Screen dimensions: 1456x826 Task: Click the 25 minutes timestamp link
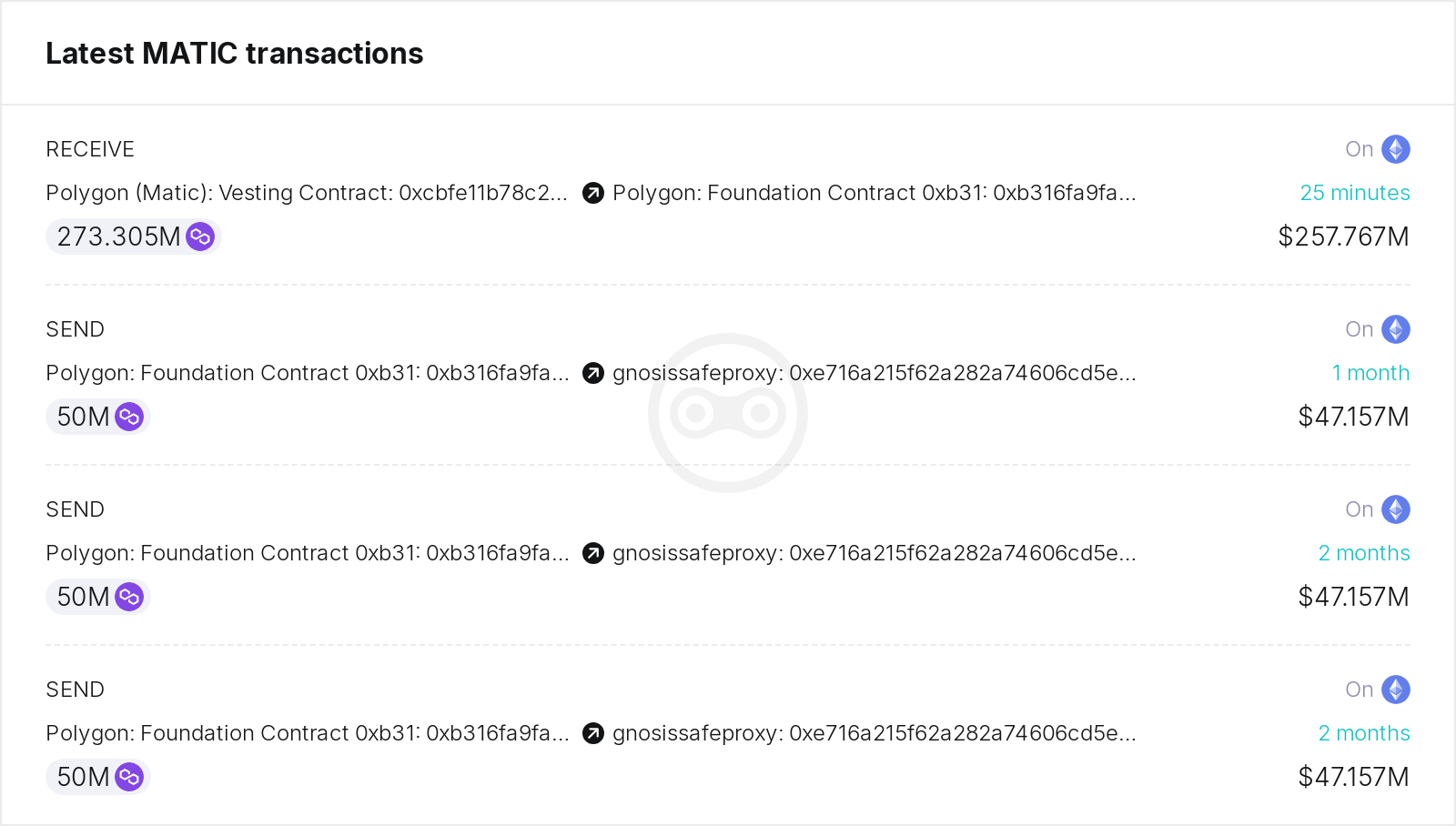click(x=1354, y=193)
